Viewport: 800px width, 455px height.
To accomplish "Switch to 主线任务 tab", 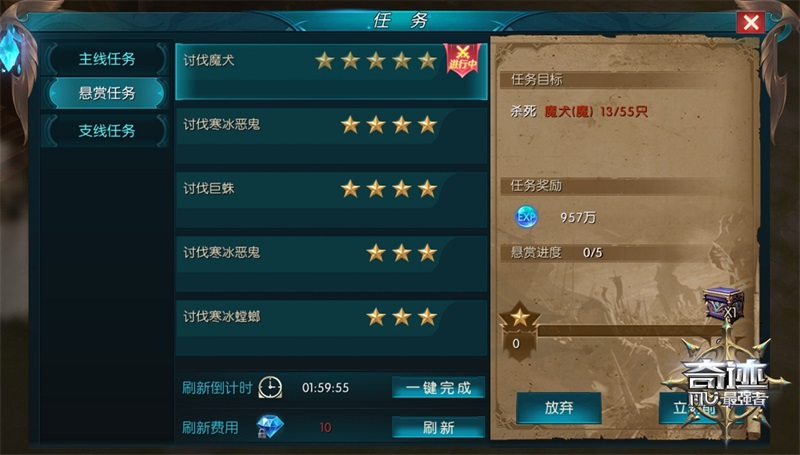I will tap(107, 59).
